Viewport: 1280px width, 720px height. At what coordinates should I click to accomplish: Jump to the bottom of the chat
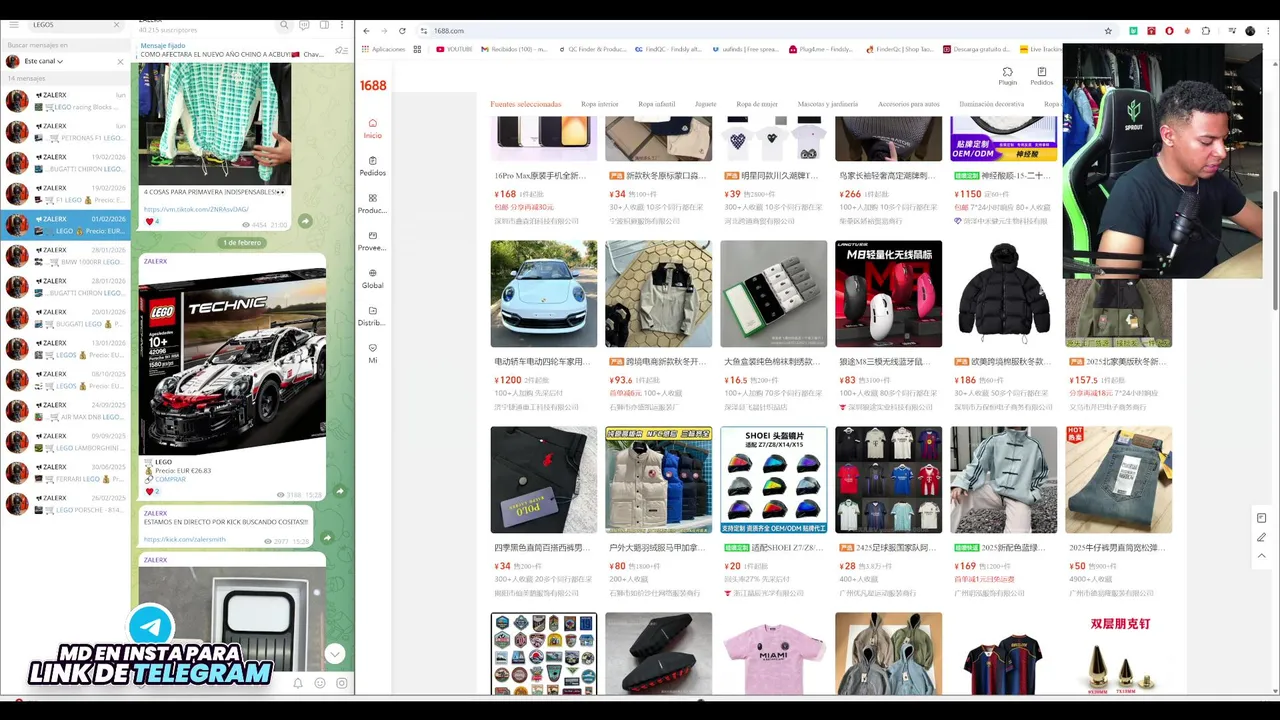[x=335, y=654]
